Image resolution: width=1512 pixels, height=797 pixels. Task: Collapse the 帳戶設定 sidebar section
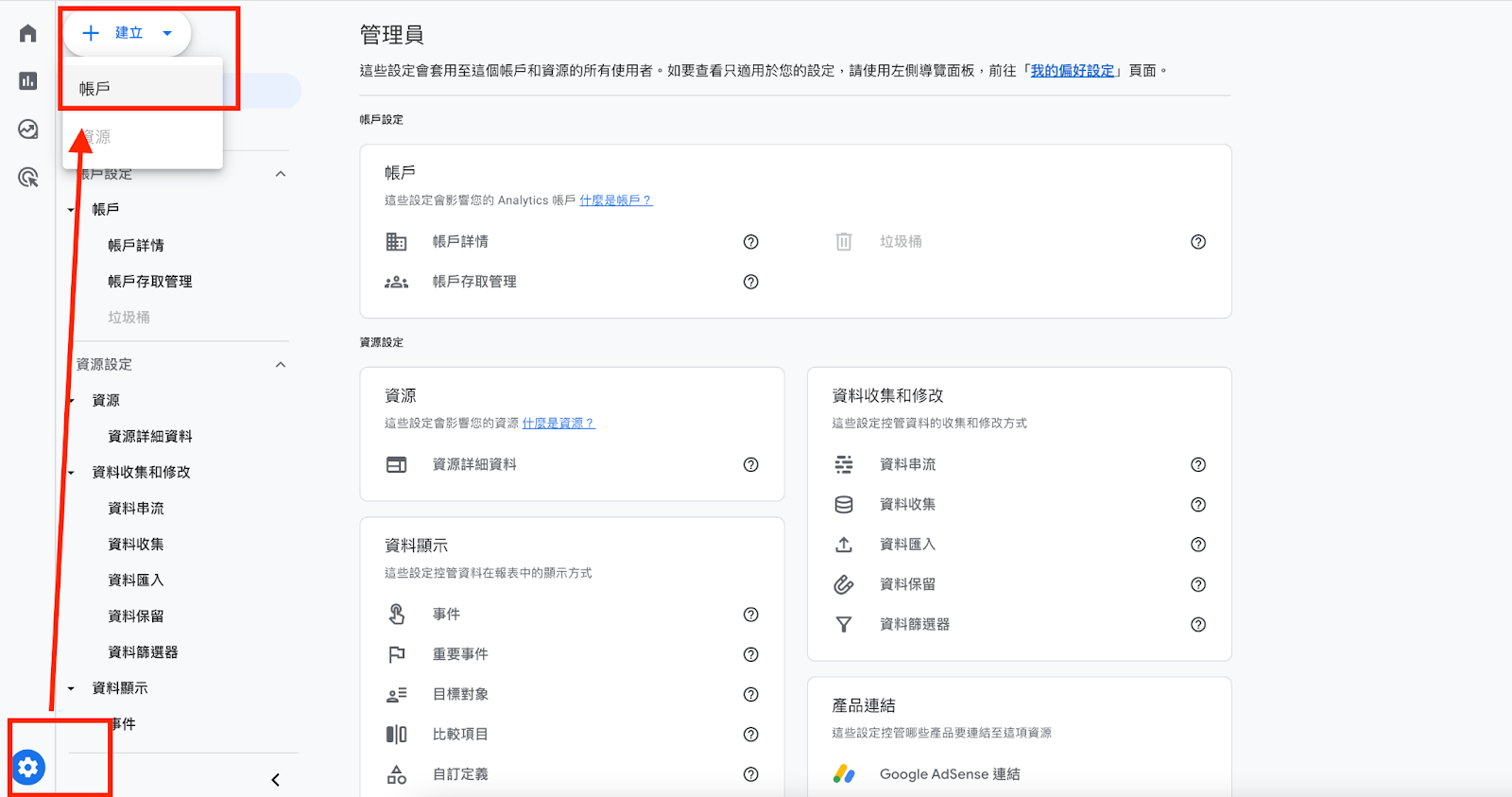coord(281,174)
